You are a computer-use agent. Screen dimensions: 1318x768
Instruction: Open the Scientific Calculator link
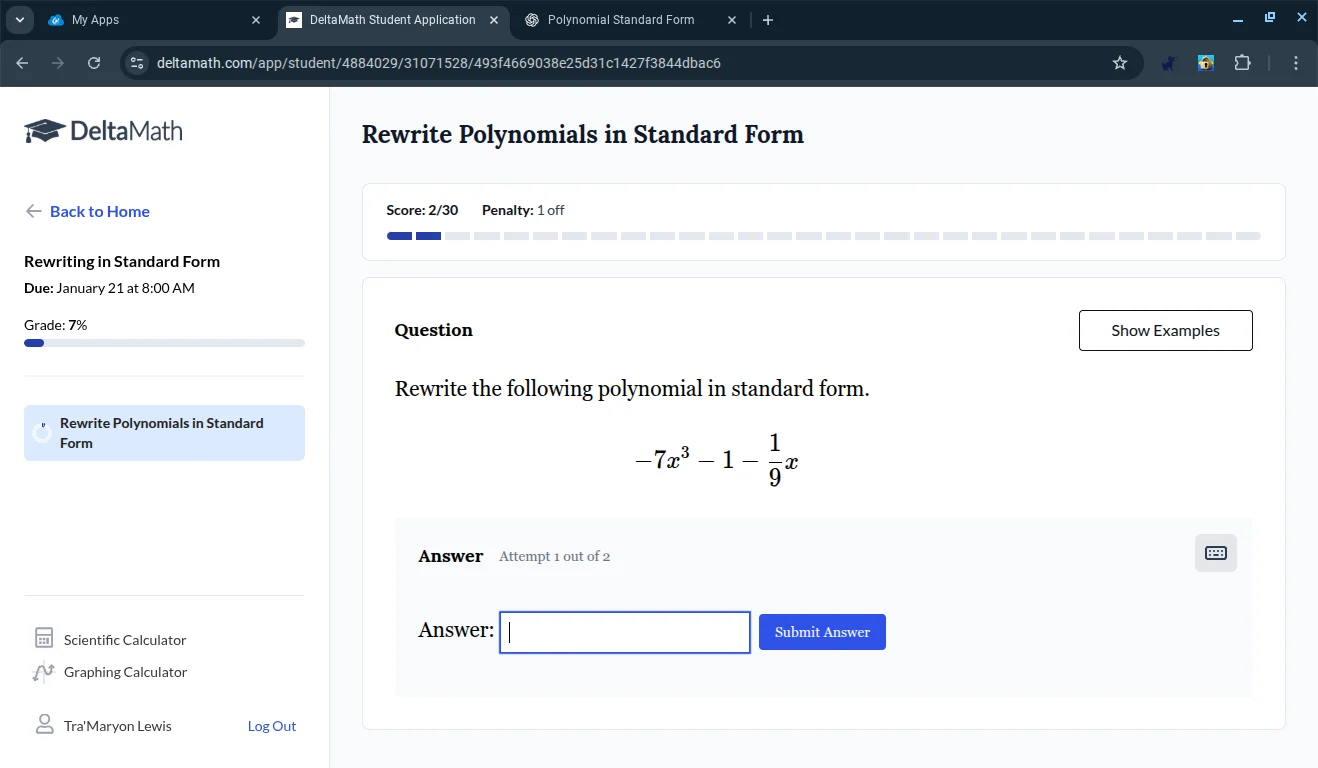[125, 640]
